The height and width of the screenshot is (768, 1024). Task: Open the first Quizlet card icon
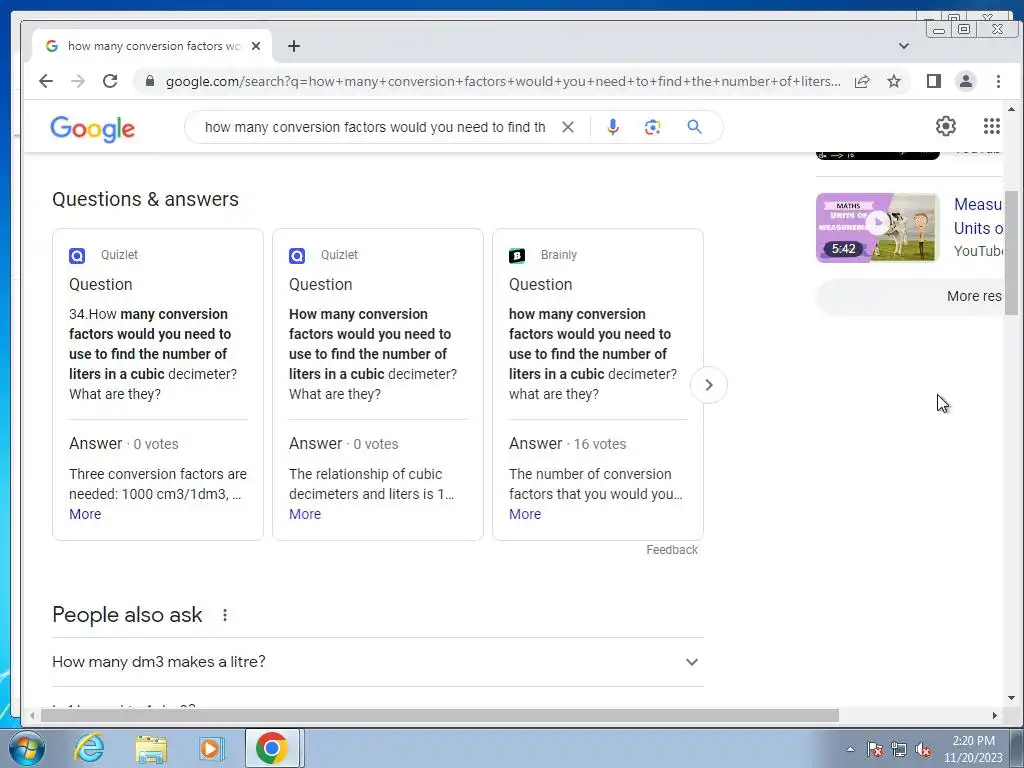pyautogui.click(x=77, y=255)
